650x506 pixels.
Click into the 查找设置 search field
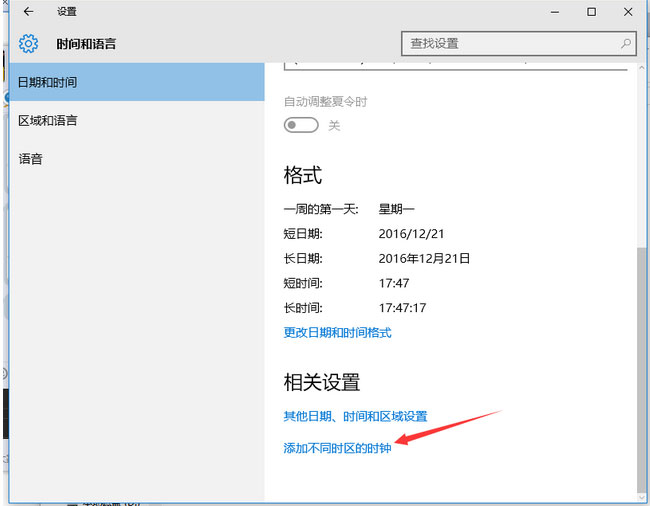519,44
